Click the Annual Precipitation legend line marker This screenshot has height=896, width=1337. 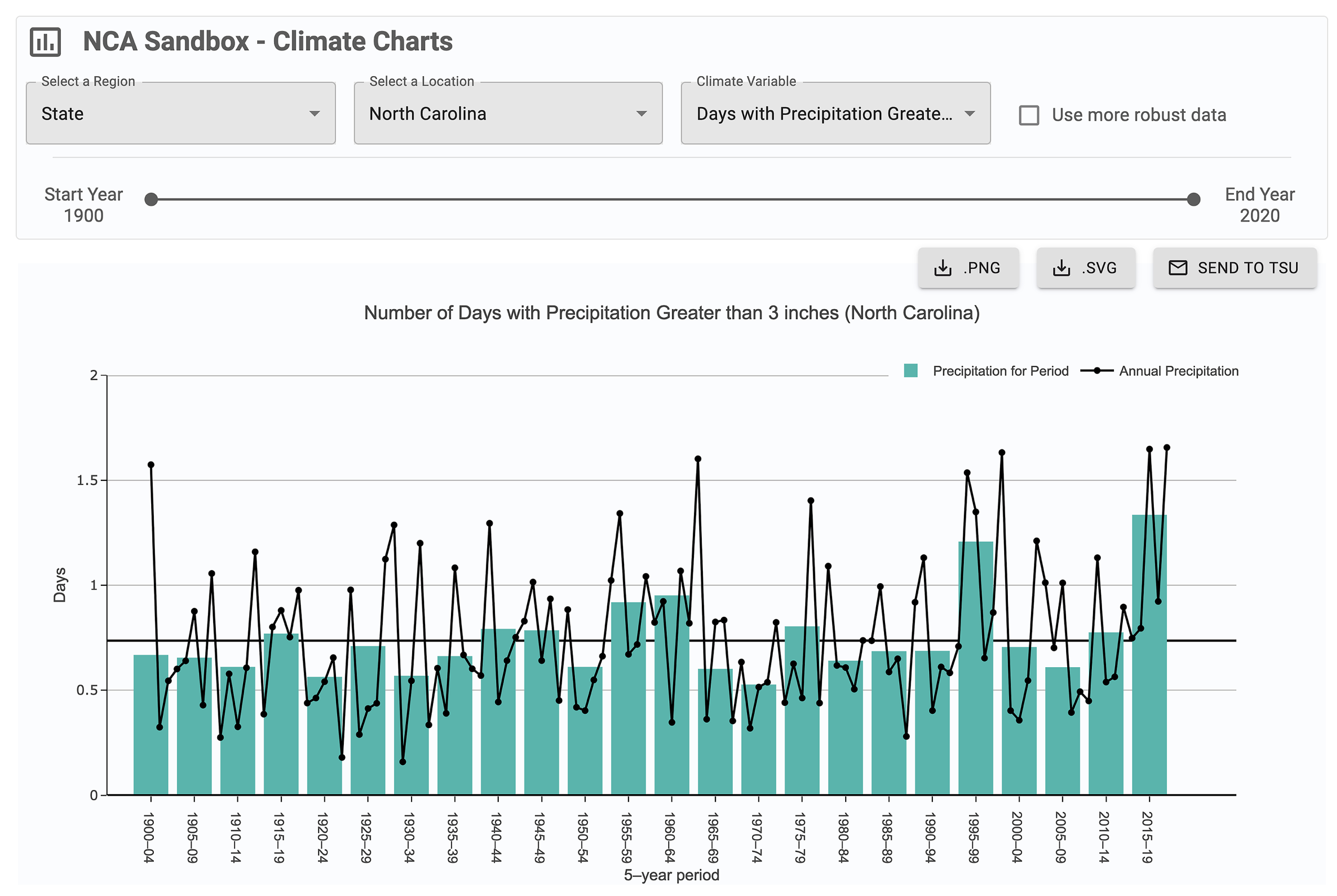[x=1097, y=371]
